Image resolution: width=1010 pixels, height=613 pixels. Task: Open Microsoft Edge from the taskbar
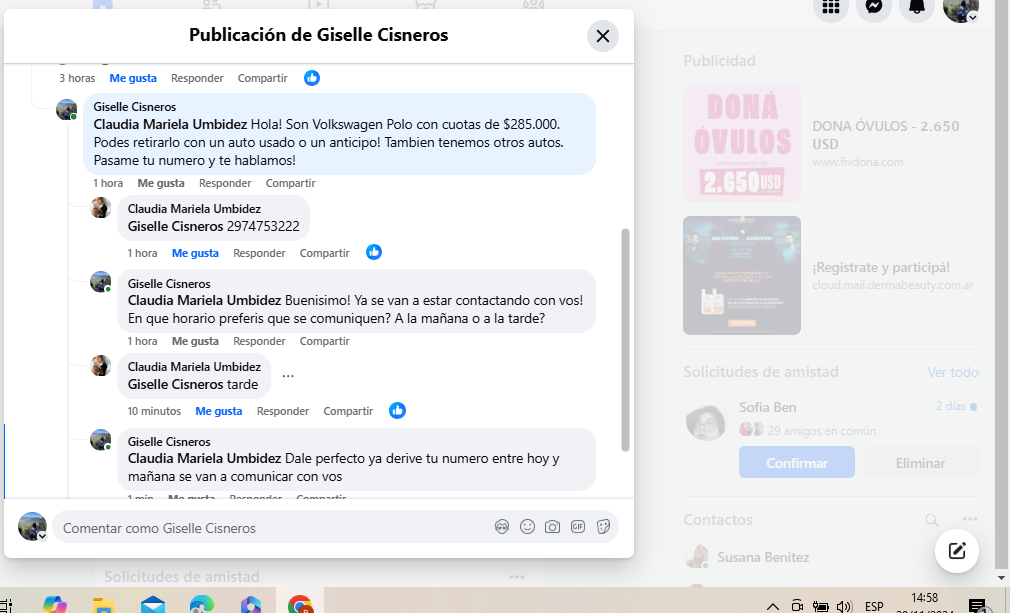(x=202, y=604)
